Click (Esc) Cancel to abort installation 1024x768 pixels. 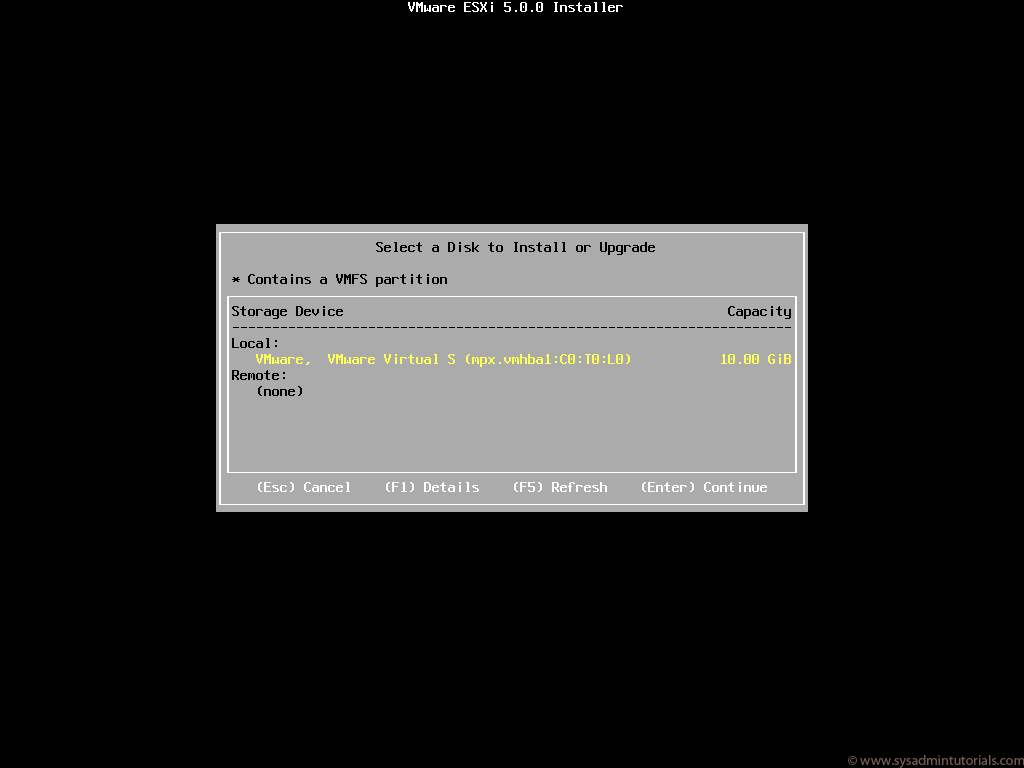[x=305, y=487]
